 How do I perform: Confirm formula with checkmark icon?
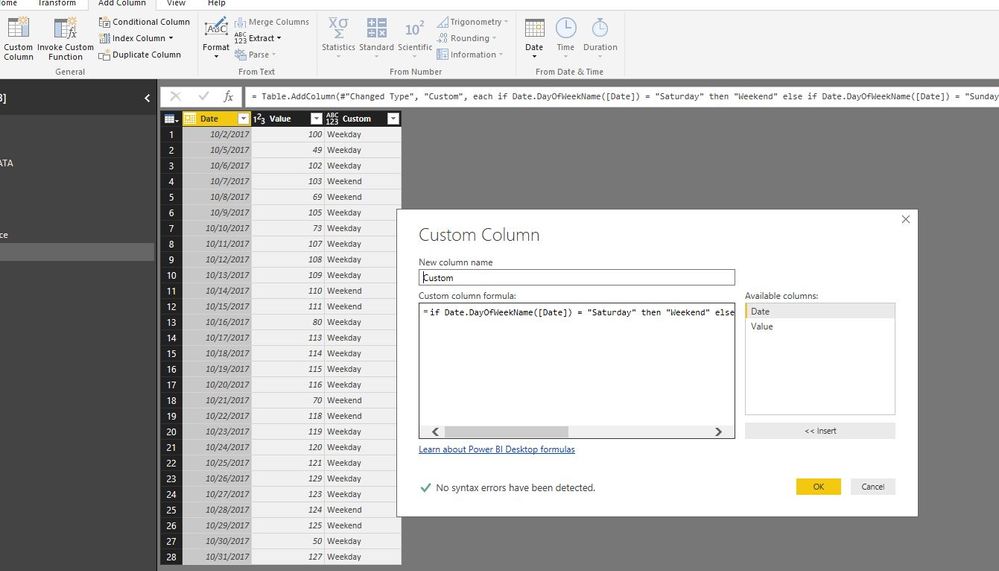pos(204,96)
